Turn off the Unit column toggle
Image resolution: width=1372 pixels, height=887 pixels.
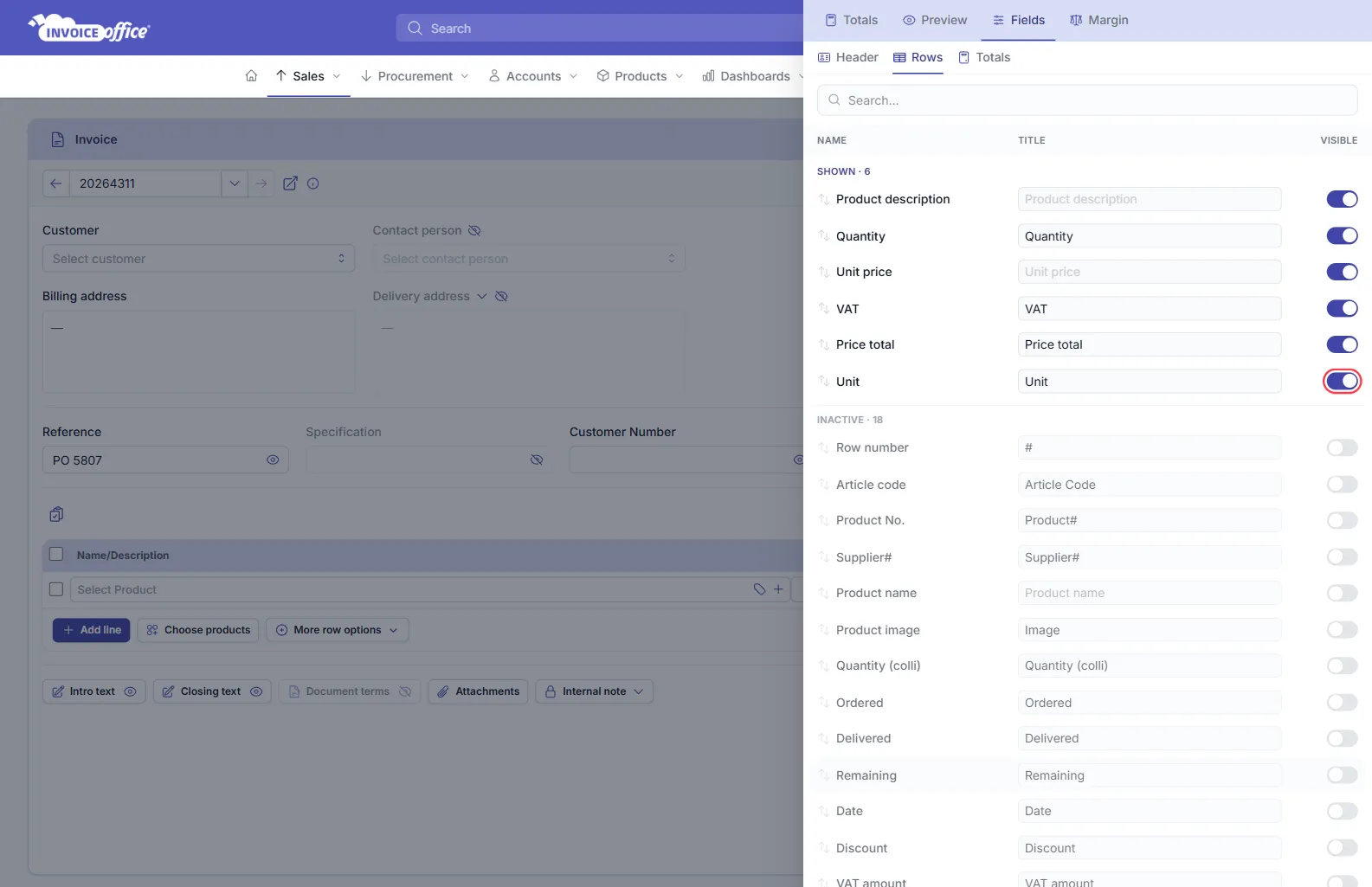click(x=1342, y=382)
